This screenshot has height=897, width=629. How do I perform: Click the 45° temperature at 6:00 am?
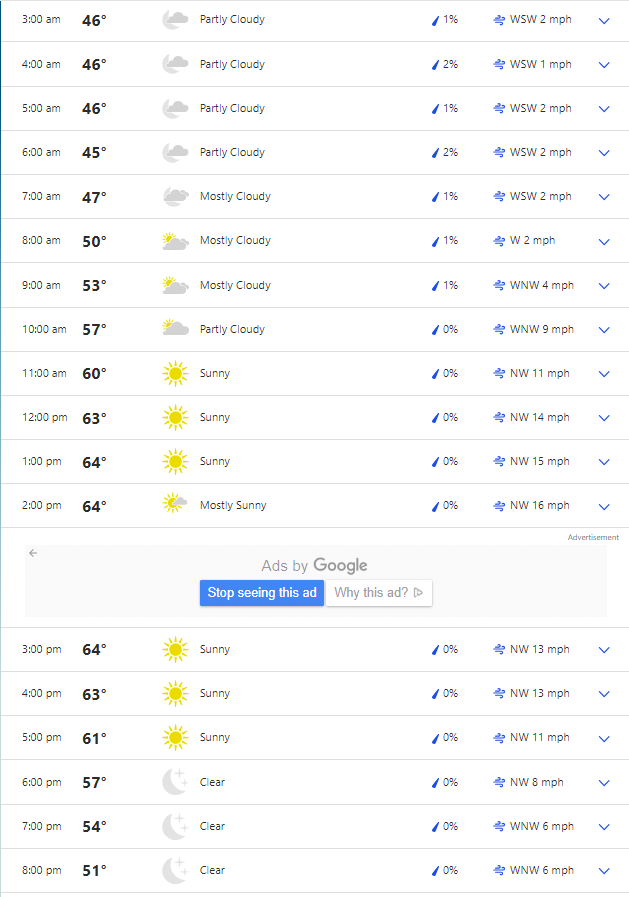pyautogui.click(x=94, y=153)
